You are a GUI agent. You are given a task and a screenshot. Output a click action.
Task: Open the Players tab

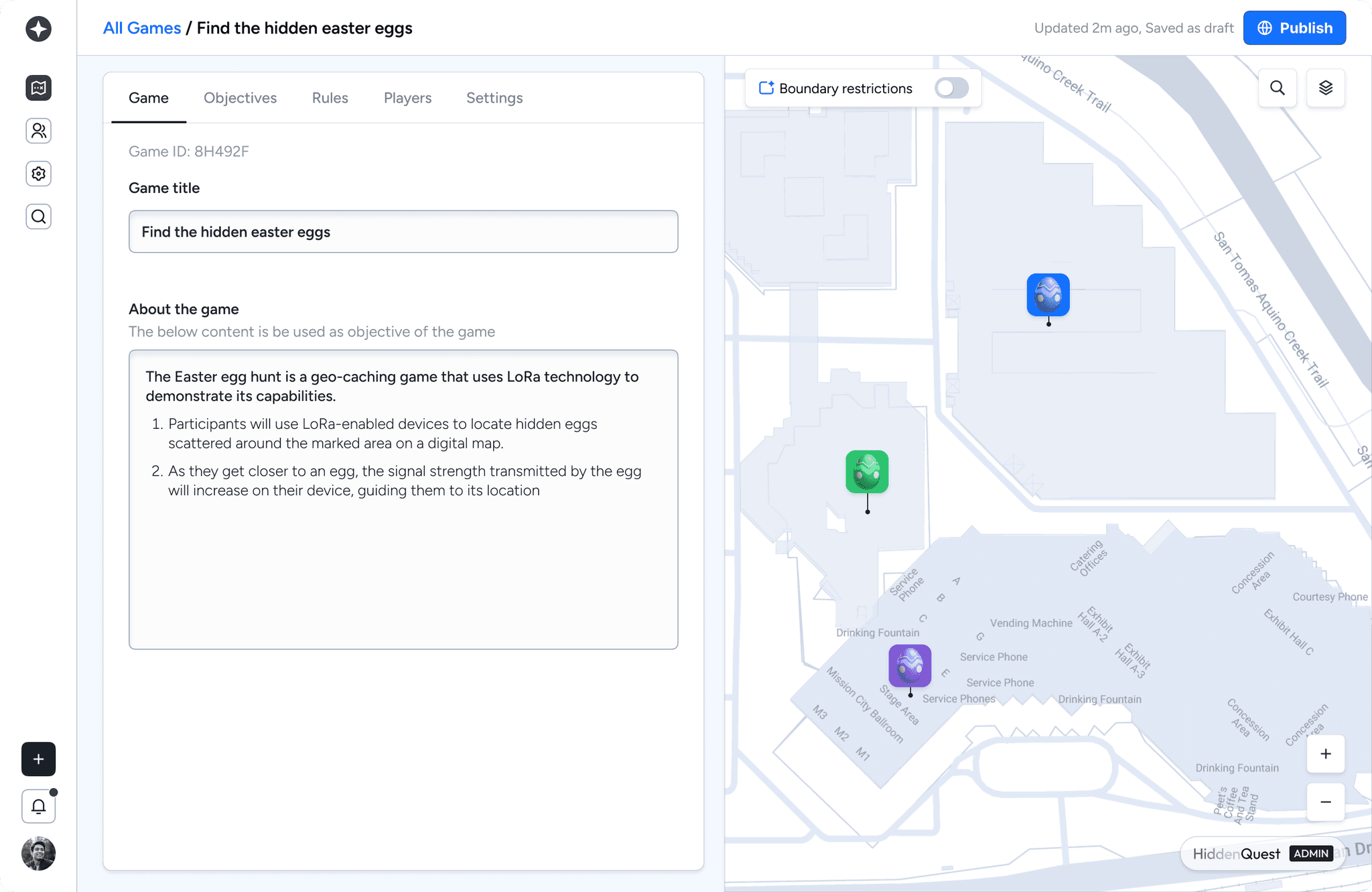point(407,98)
